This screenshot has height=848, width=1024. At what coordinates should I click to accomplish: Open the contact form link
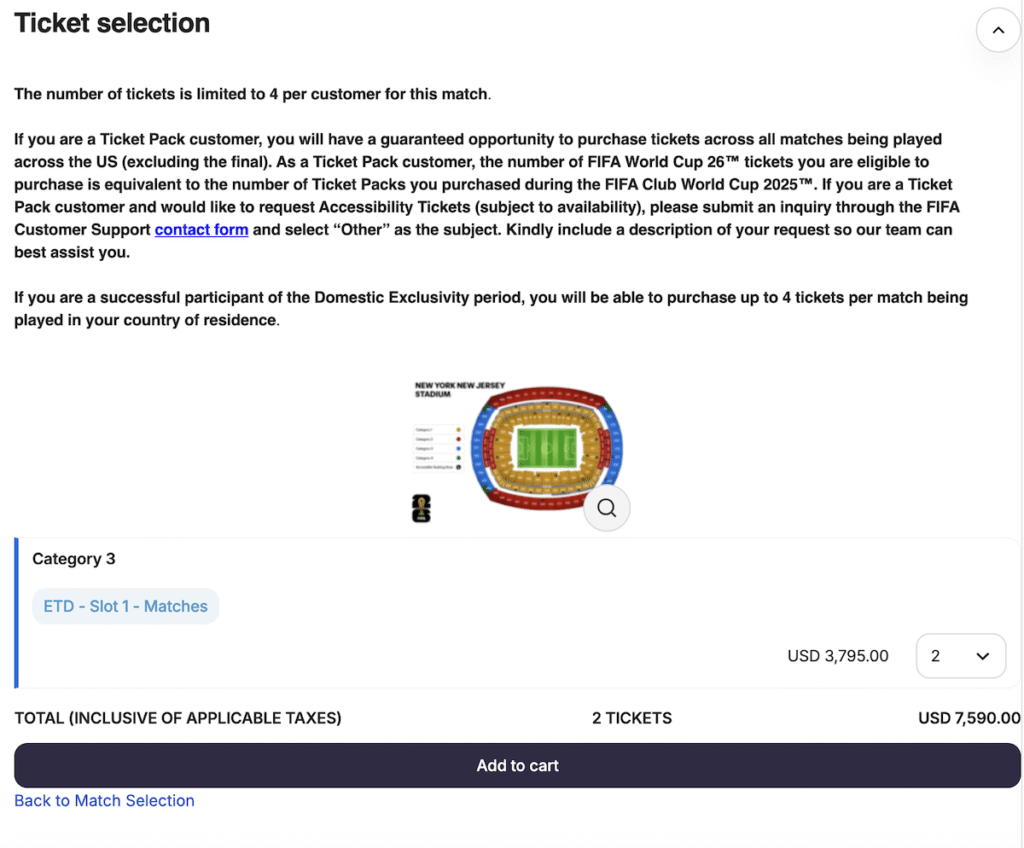(201, 230)
